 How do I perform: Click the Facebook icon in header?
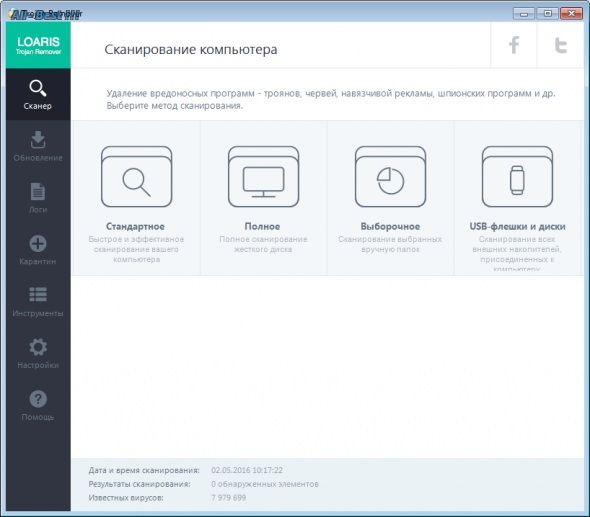514,45
